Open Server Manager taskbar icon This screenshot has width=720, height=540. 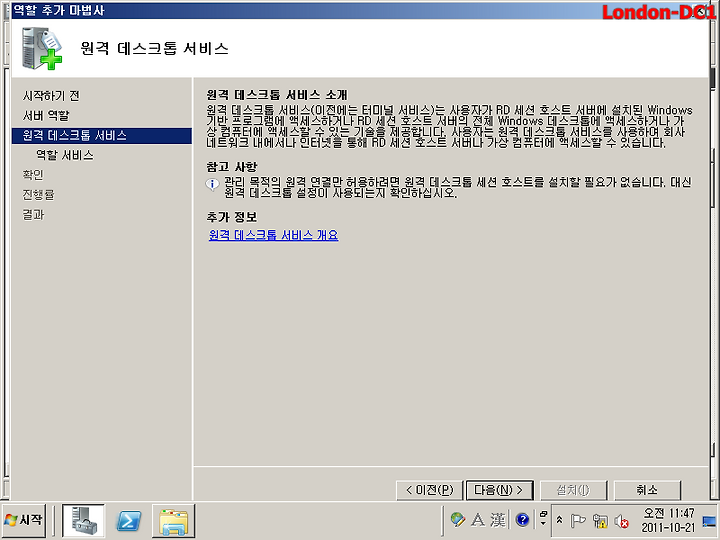click(84, 521)
